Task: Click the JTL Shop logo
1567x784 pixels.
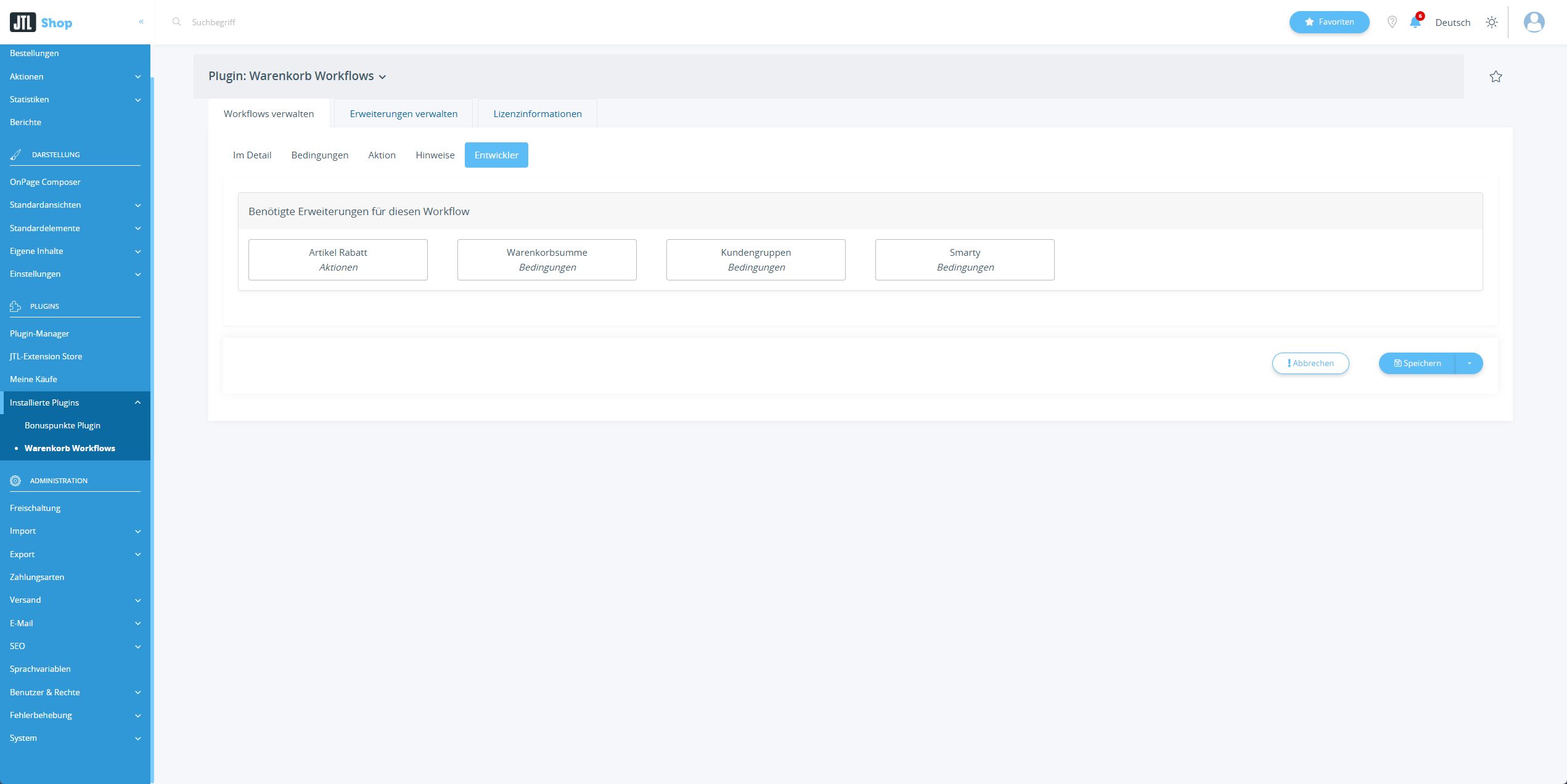Action: [41, 22]
